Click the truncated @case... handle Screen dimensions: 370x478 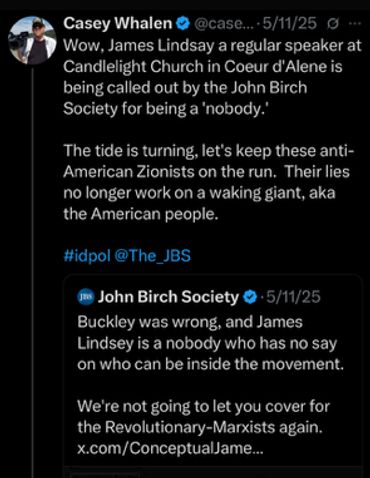224,24
